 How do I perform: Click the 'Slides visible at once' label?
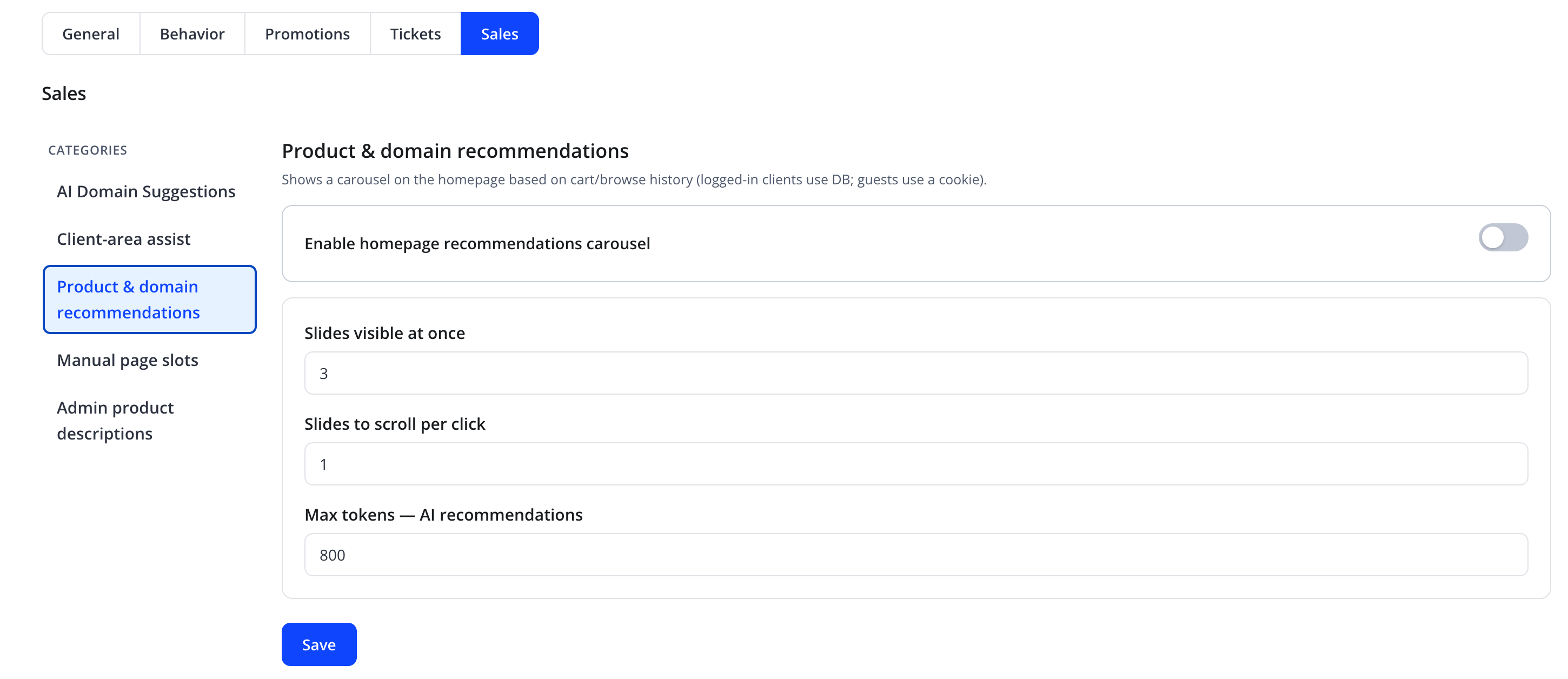(384, 333)
